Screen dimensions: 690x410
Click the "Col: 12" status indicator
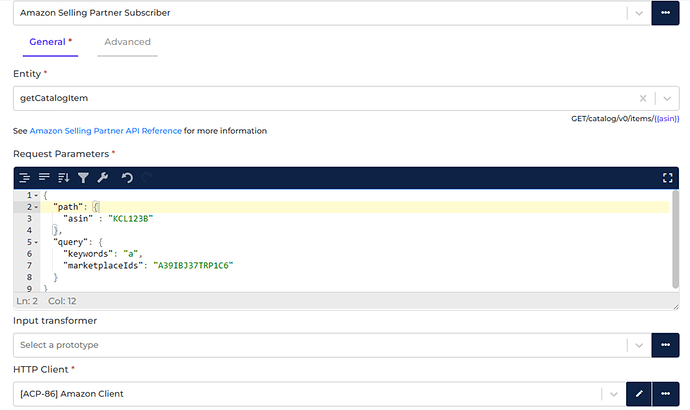click(62, 301)
